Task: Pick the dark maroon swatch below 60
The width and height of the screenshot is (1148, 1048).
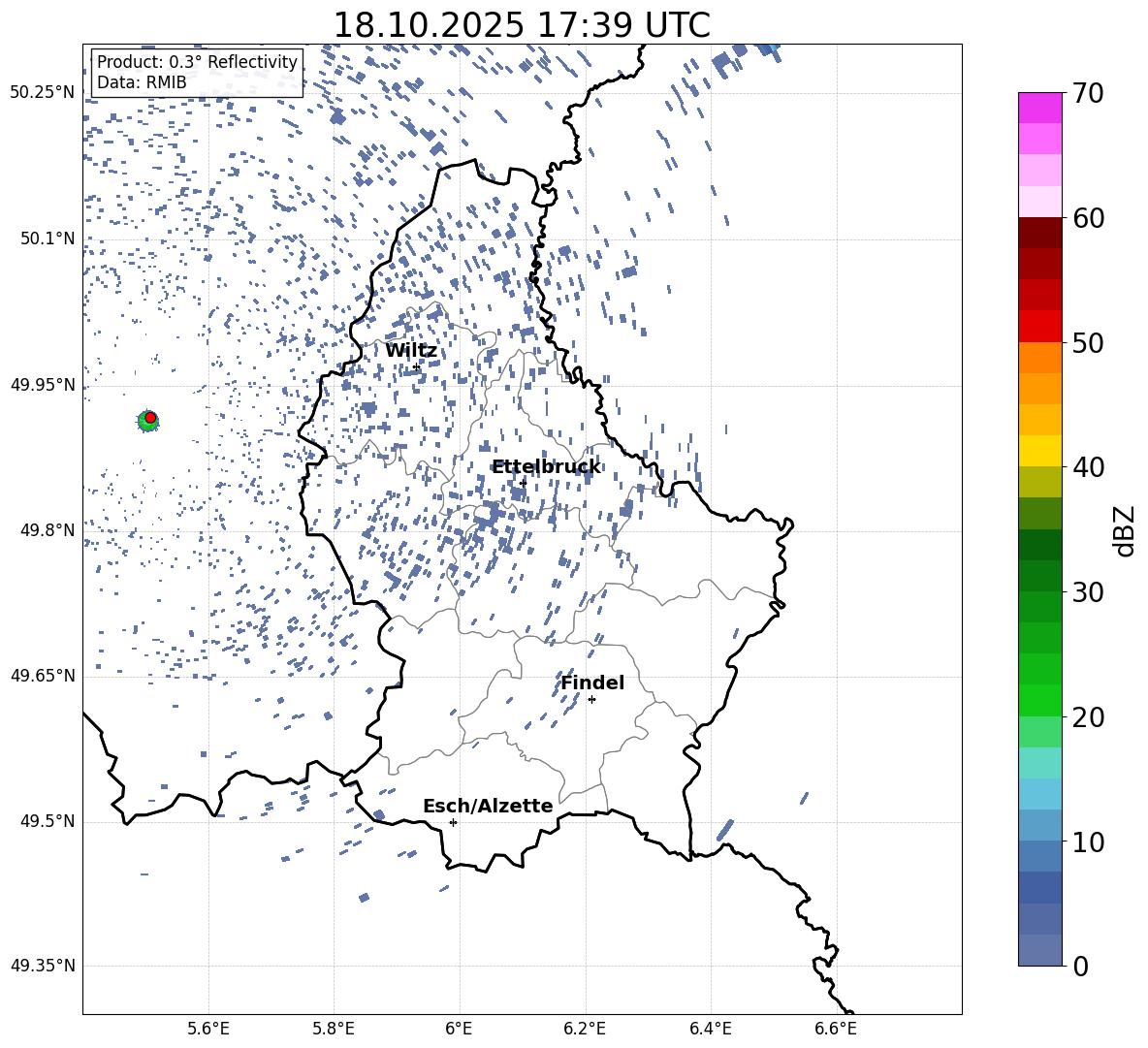Action: 1040,233
